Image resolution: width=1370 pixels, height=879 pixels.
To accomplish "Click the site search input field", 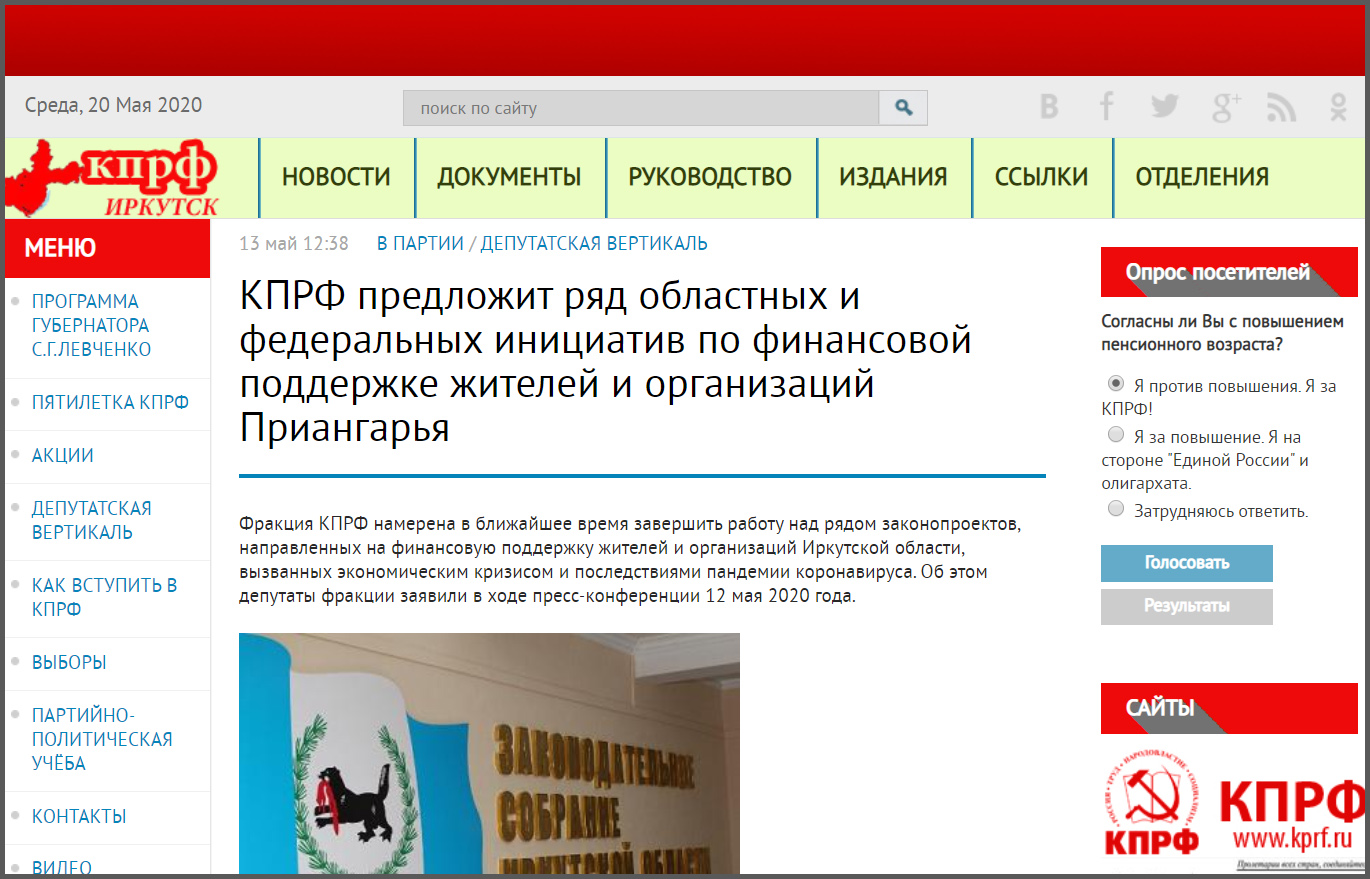I will coord(640,108).
